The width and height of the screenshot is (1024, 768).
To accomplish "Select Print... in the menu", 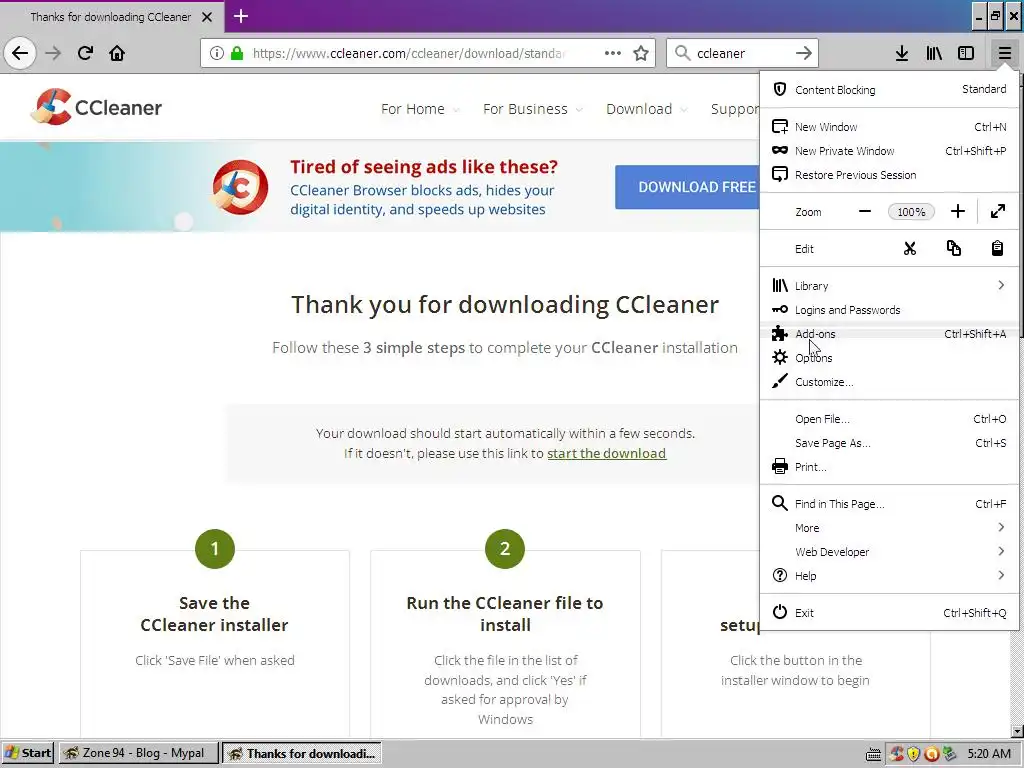I will [x=889, y=467].
